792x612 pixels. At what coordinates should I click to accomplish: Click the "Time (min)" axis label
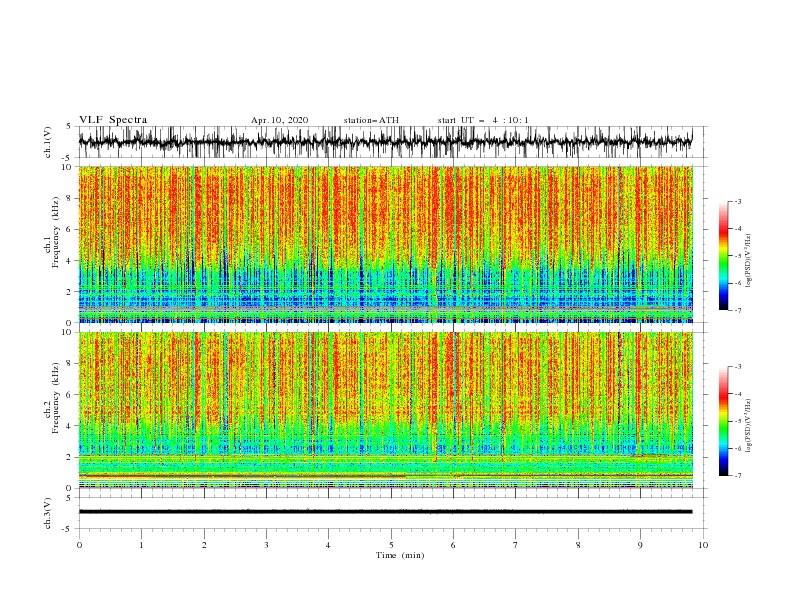(400, 555)
